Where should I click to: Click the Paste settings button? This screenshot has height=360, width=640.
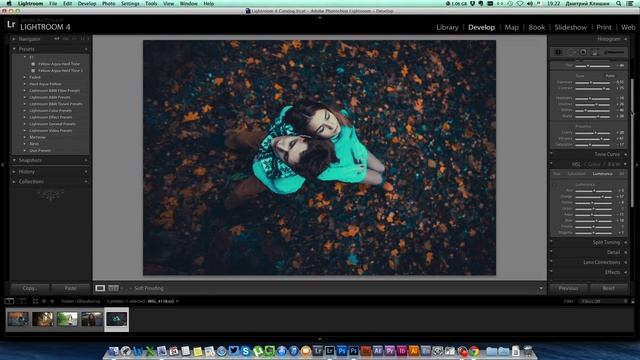(x=70, y=288)
